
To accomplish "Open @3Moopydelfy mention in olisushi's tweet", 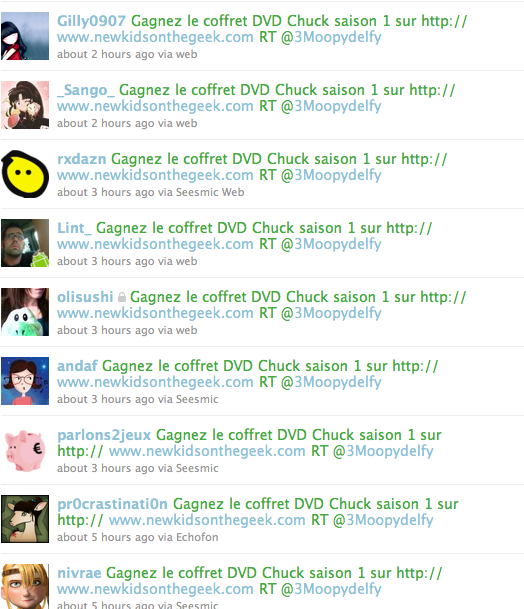I will 331,314.
